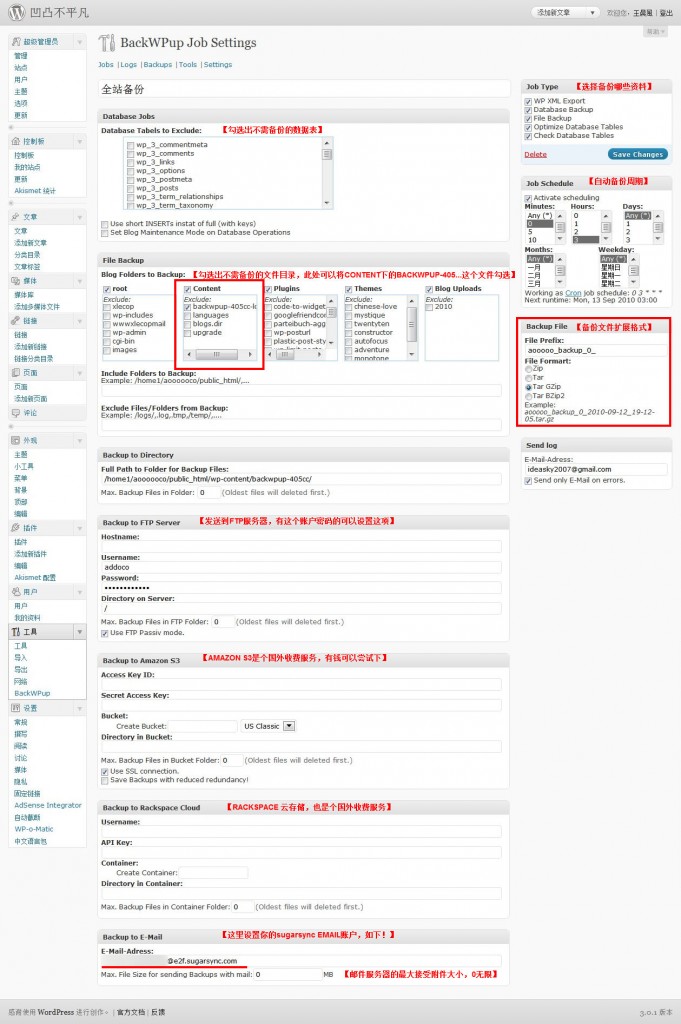Collapse the 外观 sidebar section arrow
The height and width of the screenshot is (1024, 681).
80,441
